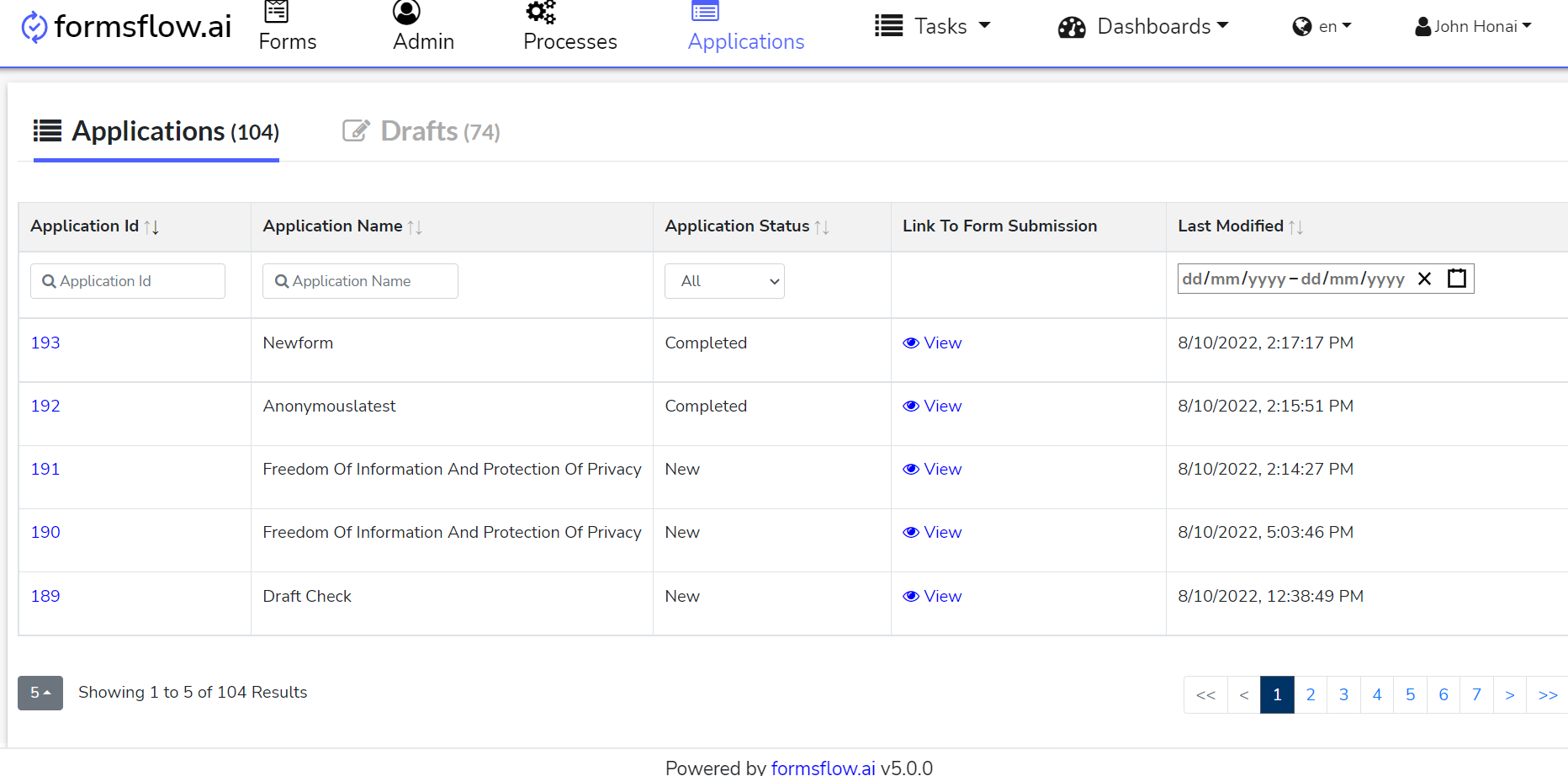Image resolution: width=1568 pixels, height=776 pixels.
Task: Click eye icon for application 189
Action: (x=911, y=597)
